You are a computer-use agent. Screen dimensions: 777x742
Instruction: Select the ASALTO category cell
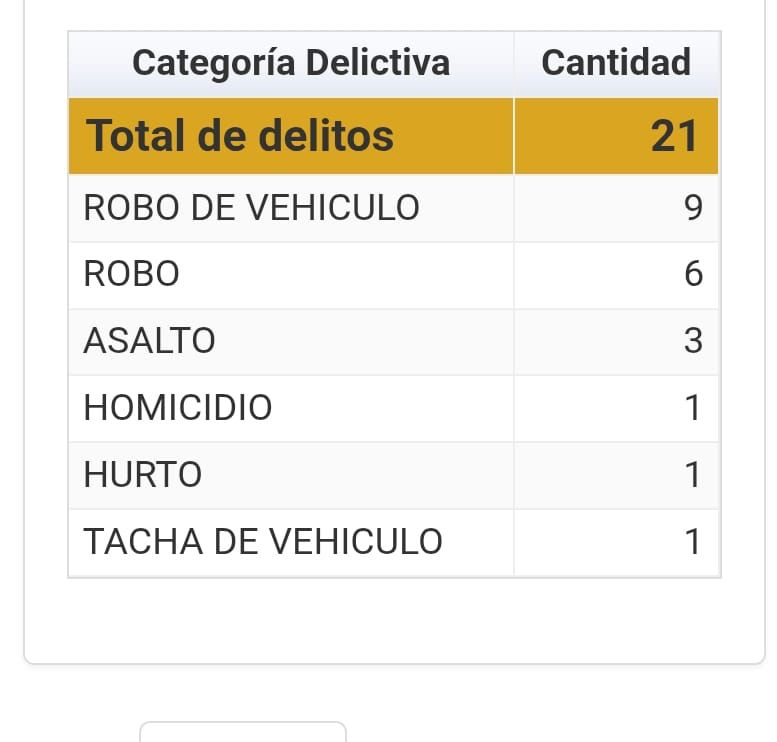[x=150, y=342]
